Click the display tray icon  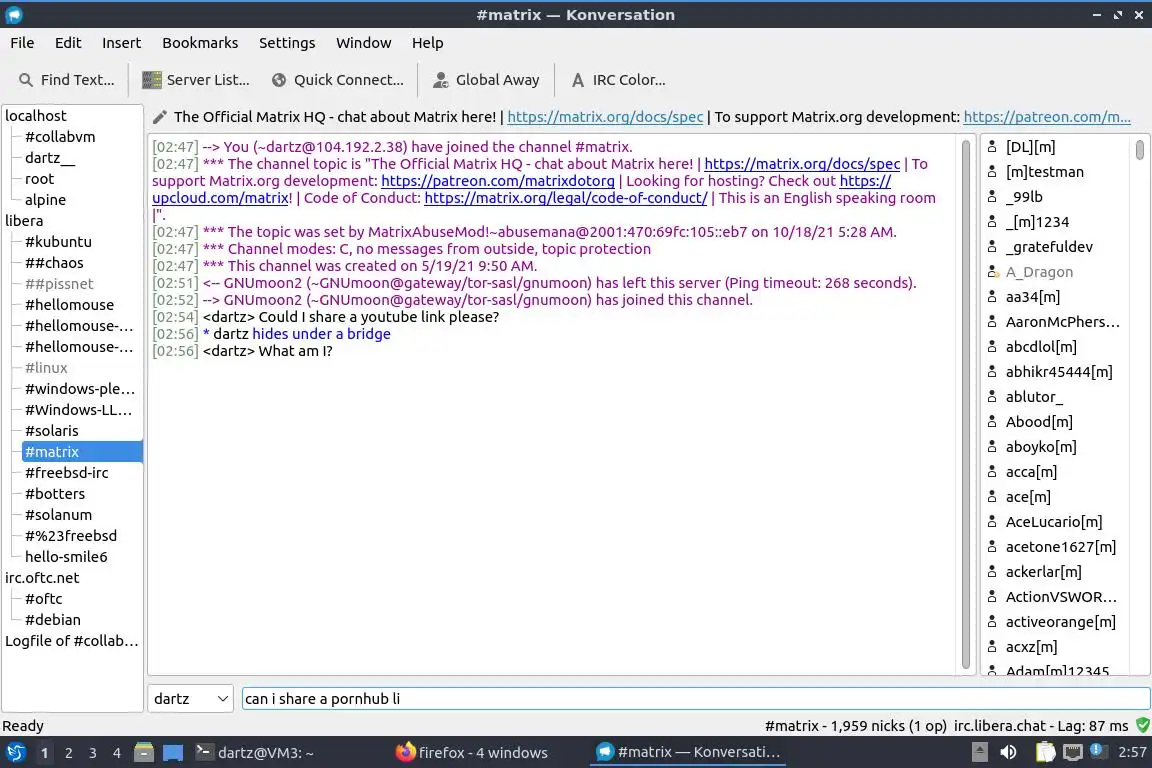point(1072,752)
